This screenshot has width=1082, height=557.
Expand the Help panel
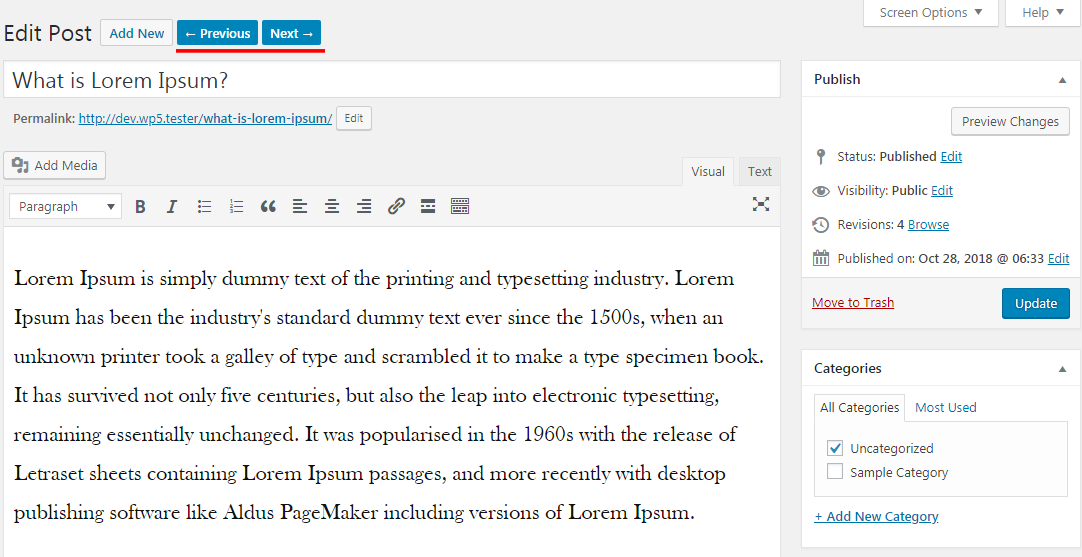[x=1043, y=12]
